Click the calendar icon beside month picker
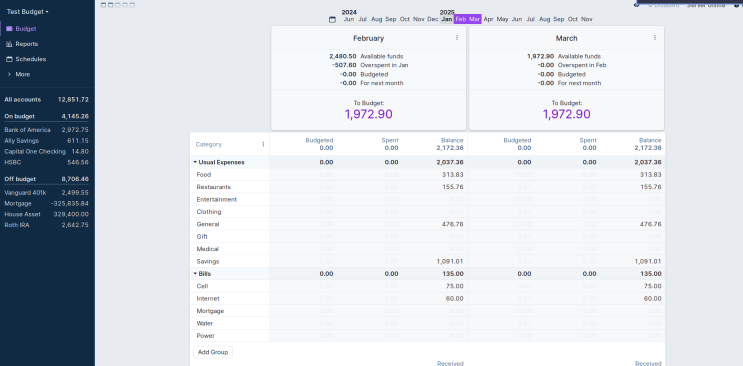This screenshot has height=366, width=743. click(x=333, y=19)
